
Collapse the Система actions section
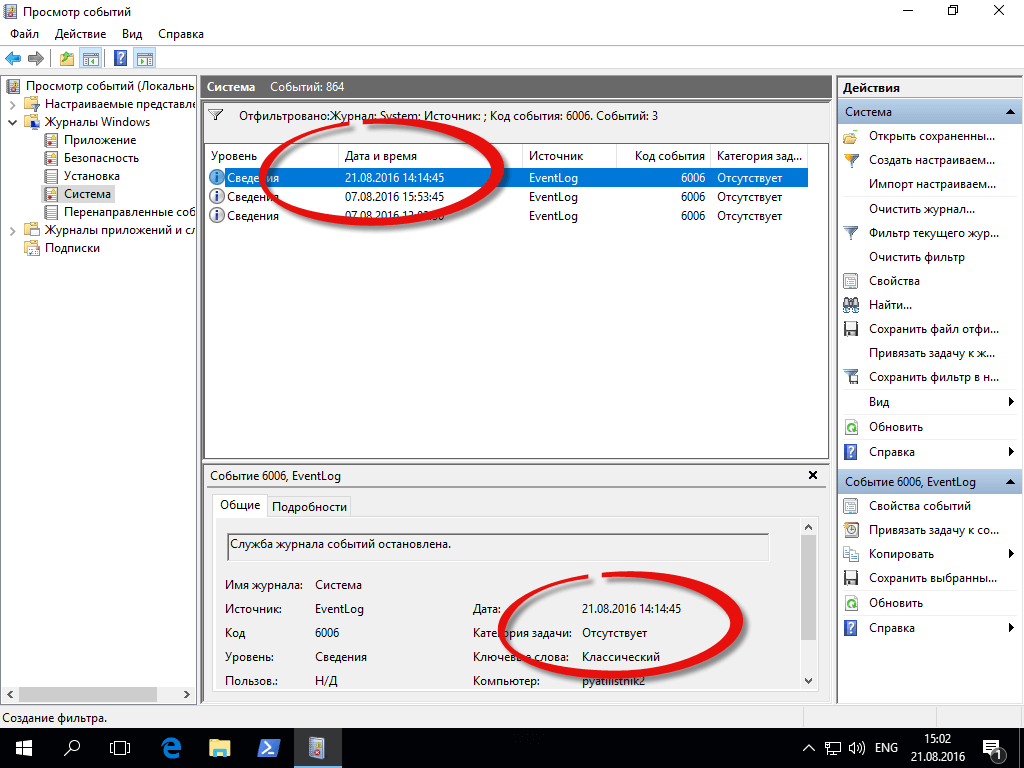(1011, 112)
